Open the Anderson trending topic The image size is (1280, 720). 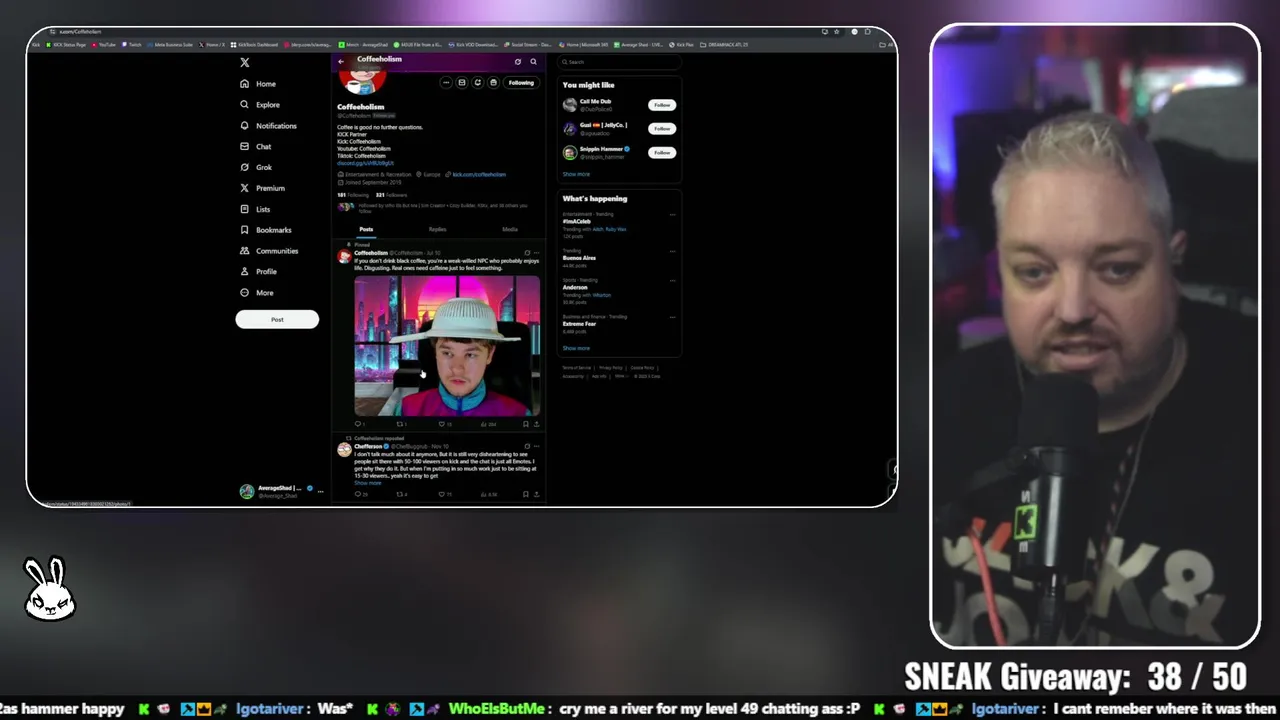coord(575,288)
